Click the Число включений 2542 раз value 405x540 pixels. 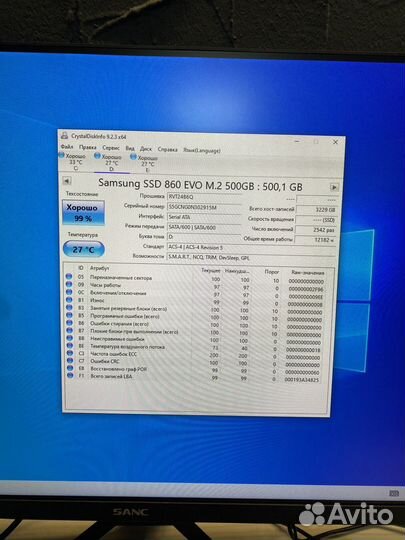click(316, 229)
